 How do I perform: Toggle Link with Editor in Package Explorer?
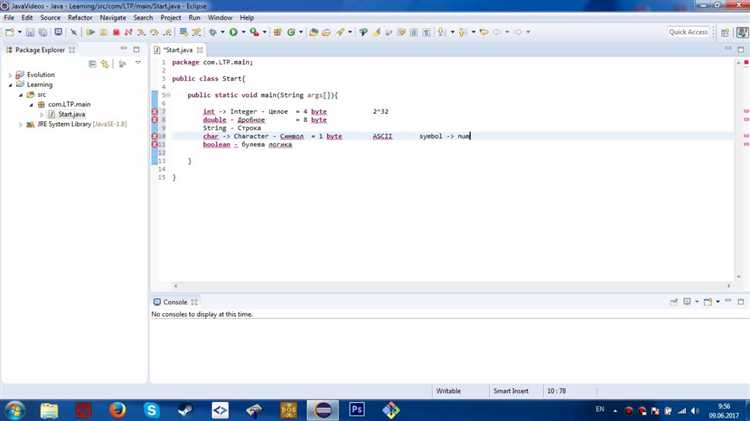[x=105, y=63]
